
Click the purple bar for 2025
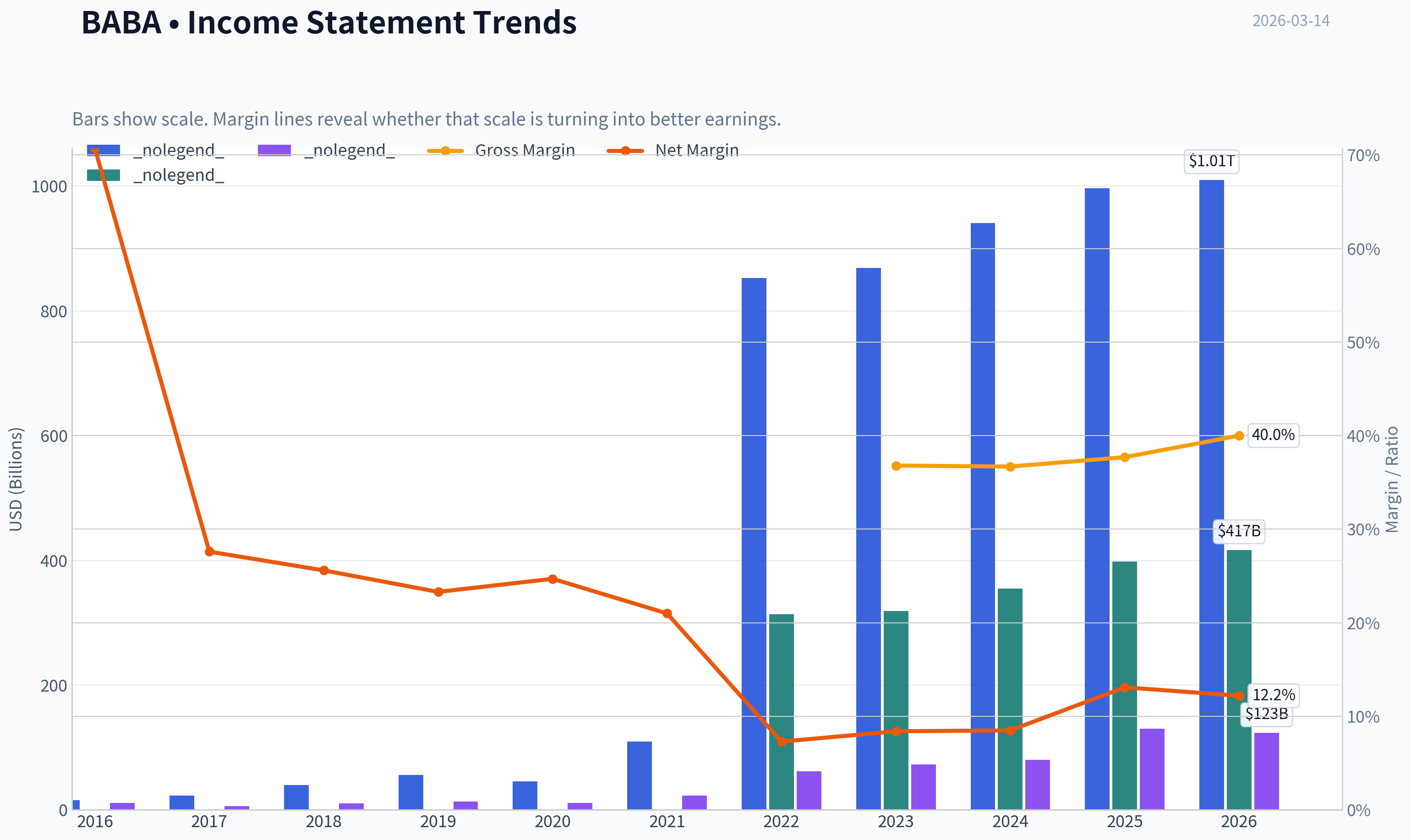(x=1152, y=769)
